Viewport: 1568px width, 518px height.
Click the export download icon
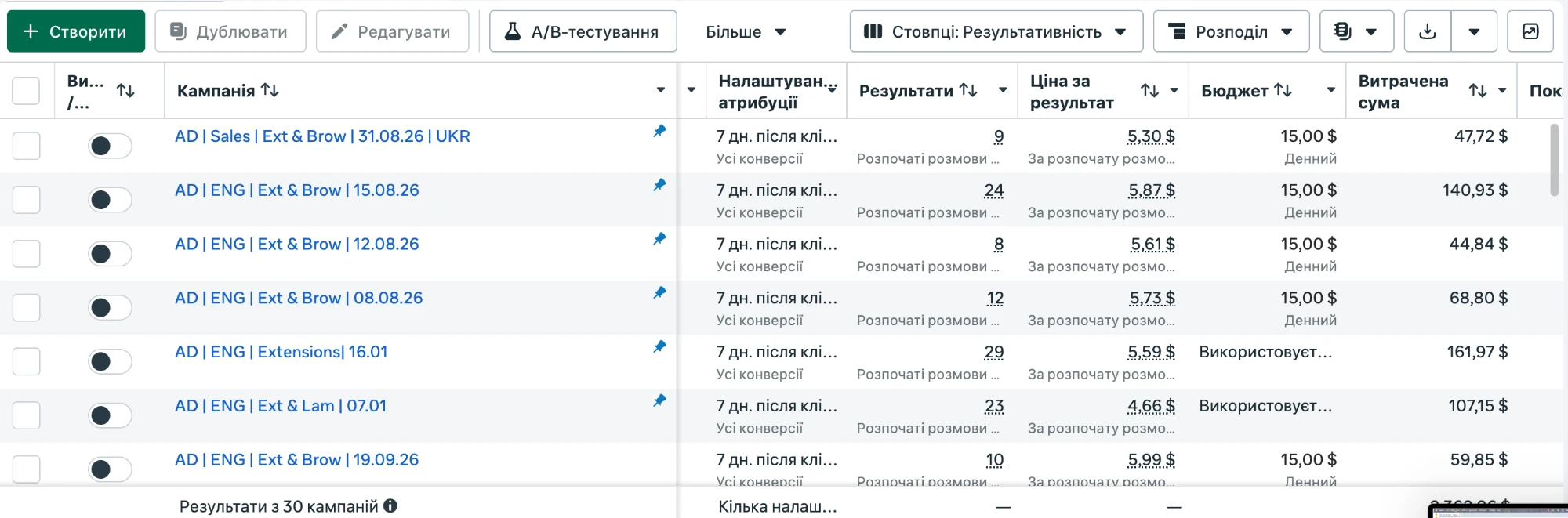coord(1428,31)
